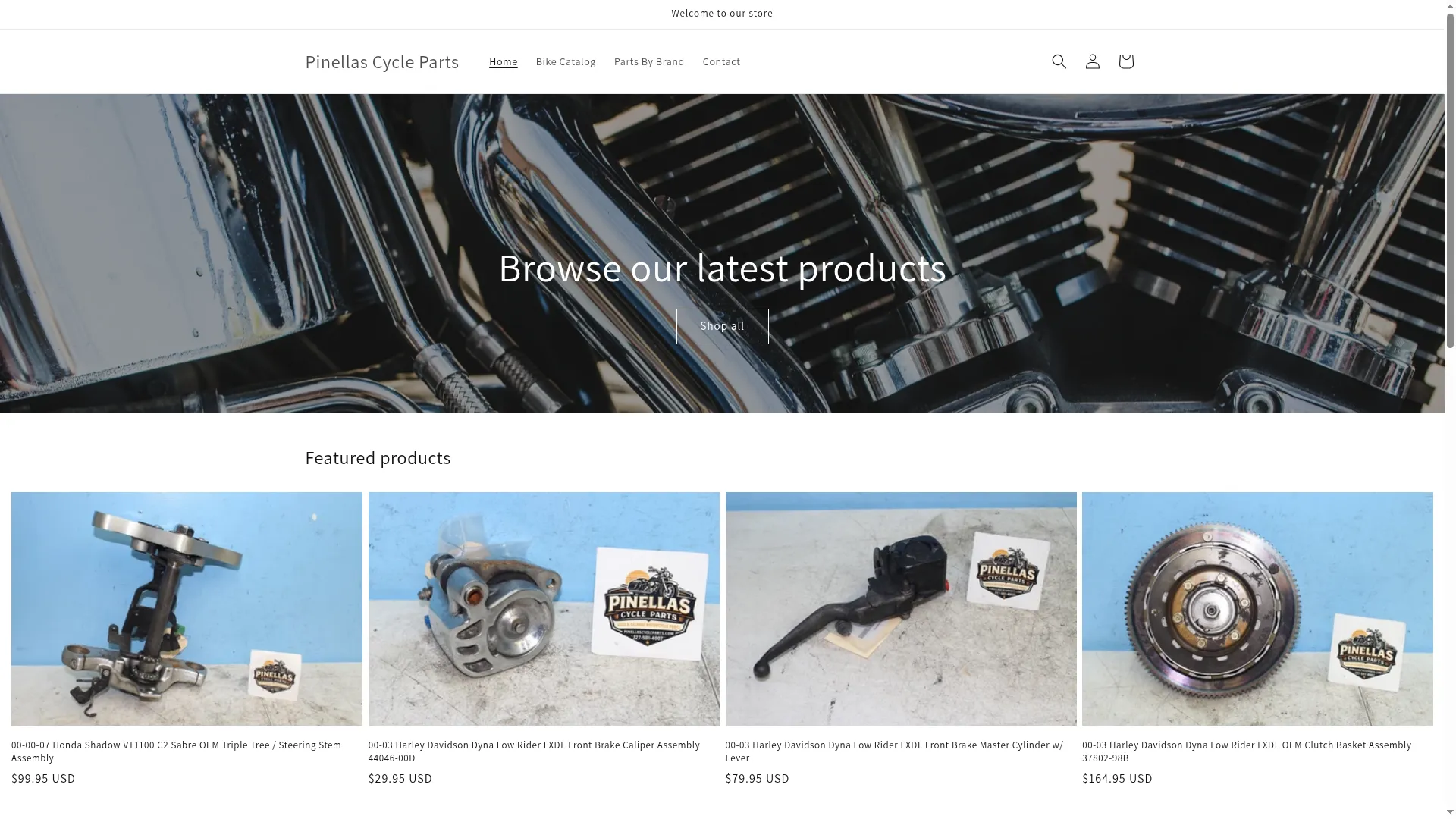Click the Browse our latest products heading
This screenshot has height=819, width=1456.
tap(722, 268)
